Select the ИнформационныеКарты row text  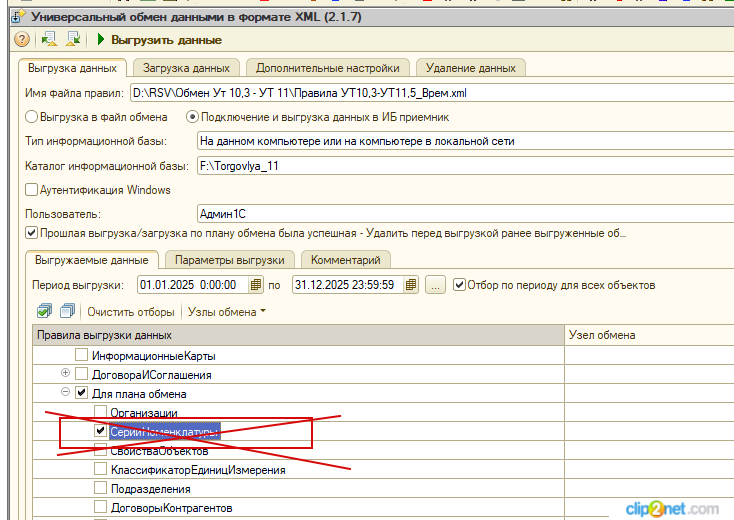154,356
